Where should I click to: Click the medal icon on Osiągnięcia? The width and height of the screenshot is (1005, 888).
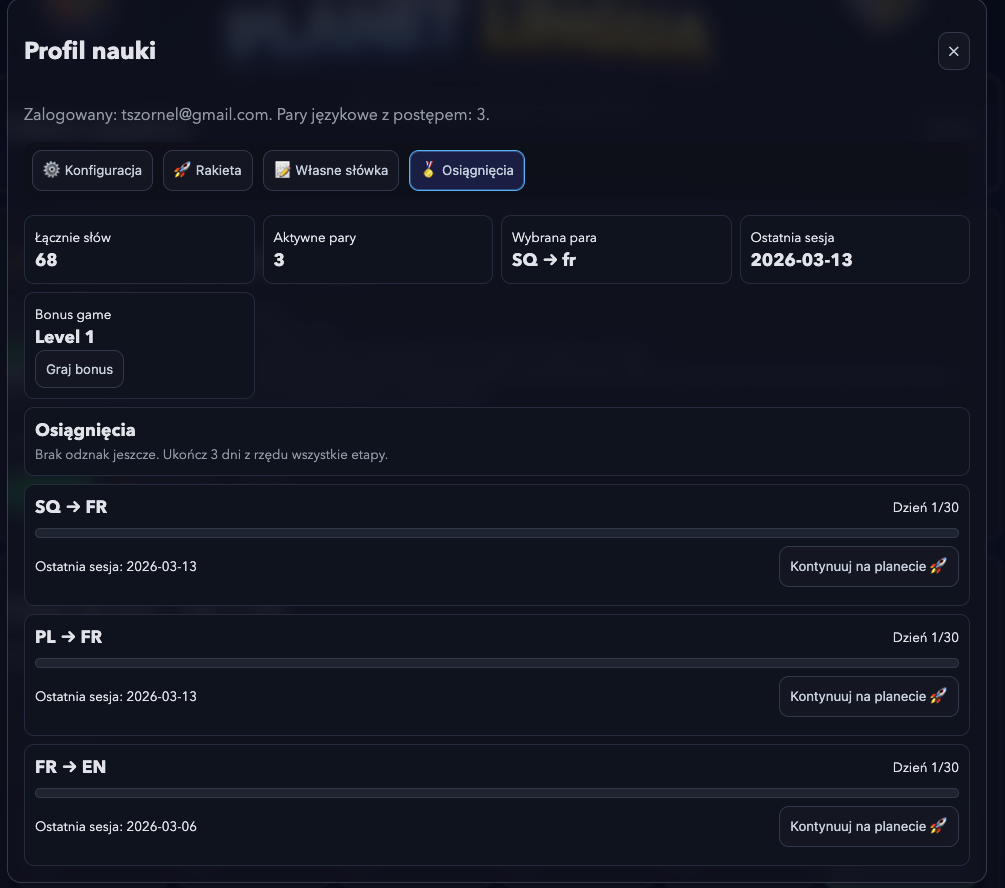428,170
